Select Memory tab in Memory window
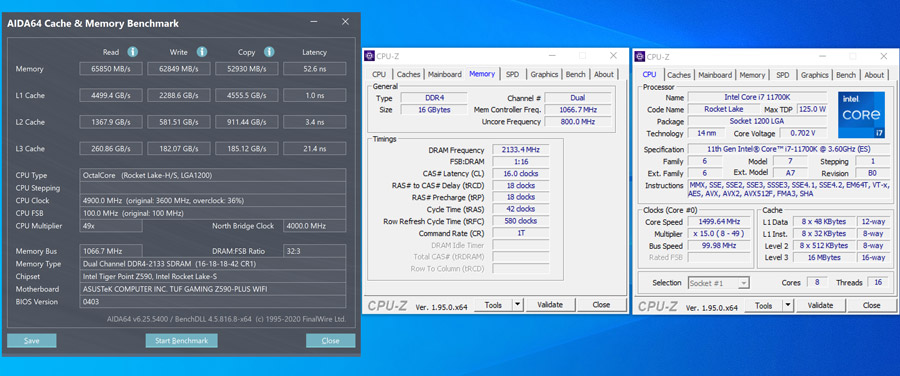The height and width of the screenshot is (376, 900). [482, 73]
